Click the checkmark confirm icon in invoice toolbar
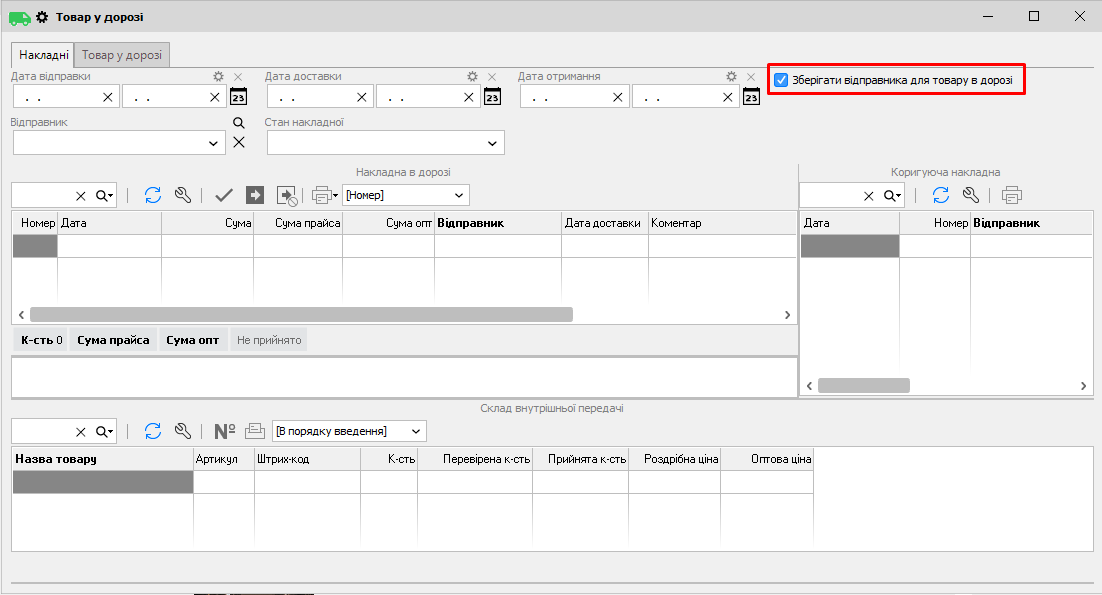The width and height of the screenshot is (1102, 595). pyautogui.click(x=224, y=195)
